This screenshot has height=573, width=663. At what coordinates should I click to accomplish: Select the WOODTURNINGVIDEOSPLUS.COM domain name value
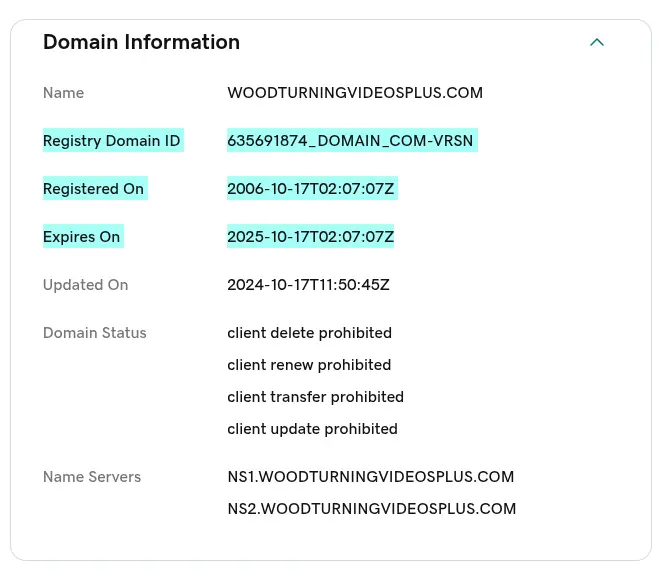[355, 93]
